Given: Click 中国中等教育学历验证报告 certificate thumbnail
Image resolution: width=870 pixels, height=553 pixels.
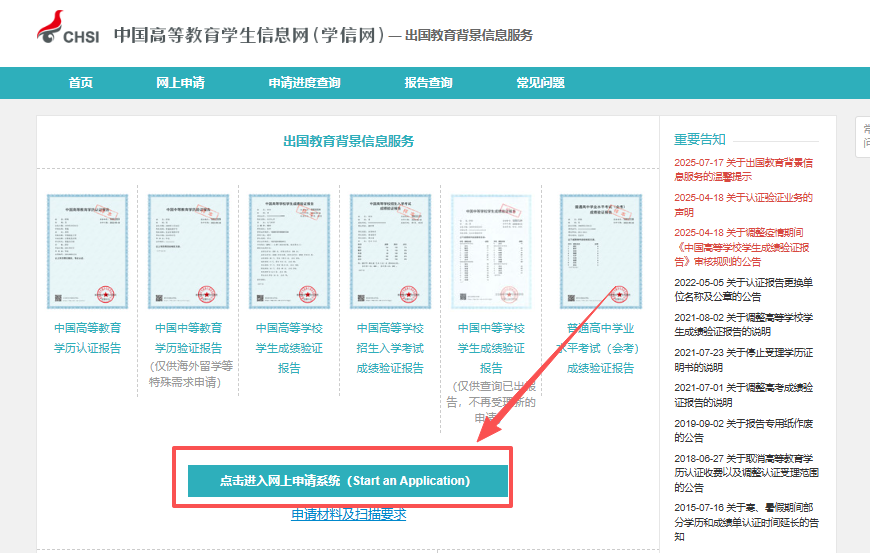Looking at the screenshot, I should pyautogui.click(x=189, y=251).
